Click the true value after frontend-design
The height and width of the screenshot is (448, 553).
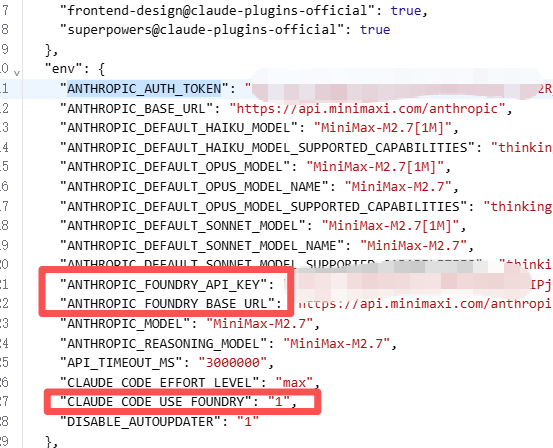(x=406, y=11)
